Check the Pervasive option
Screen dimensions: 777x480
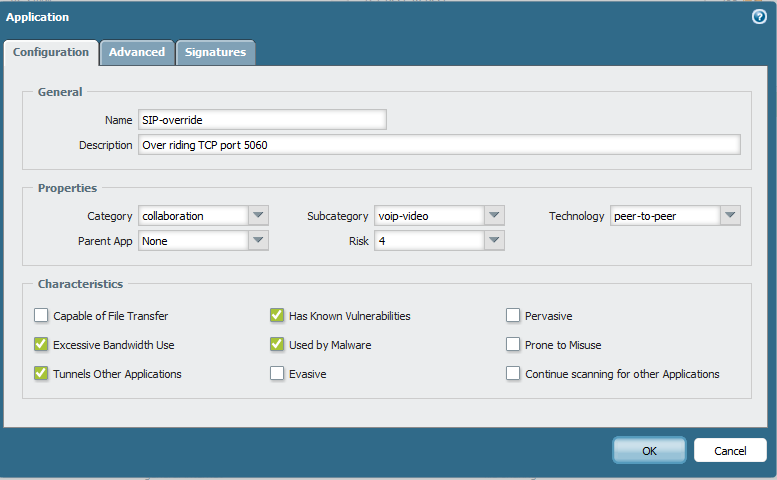tap(513, 316)
